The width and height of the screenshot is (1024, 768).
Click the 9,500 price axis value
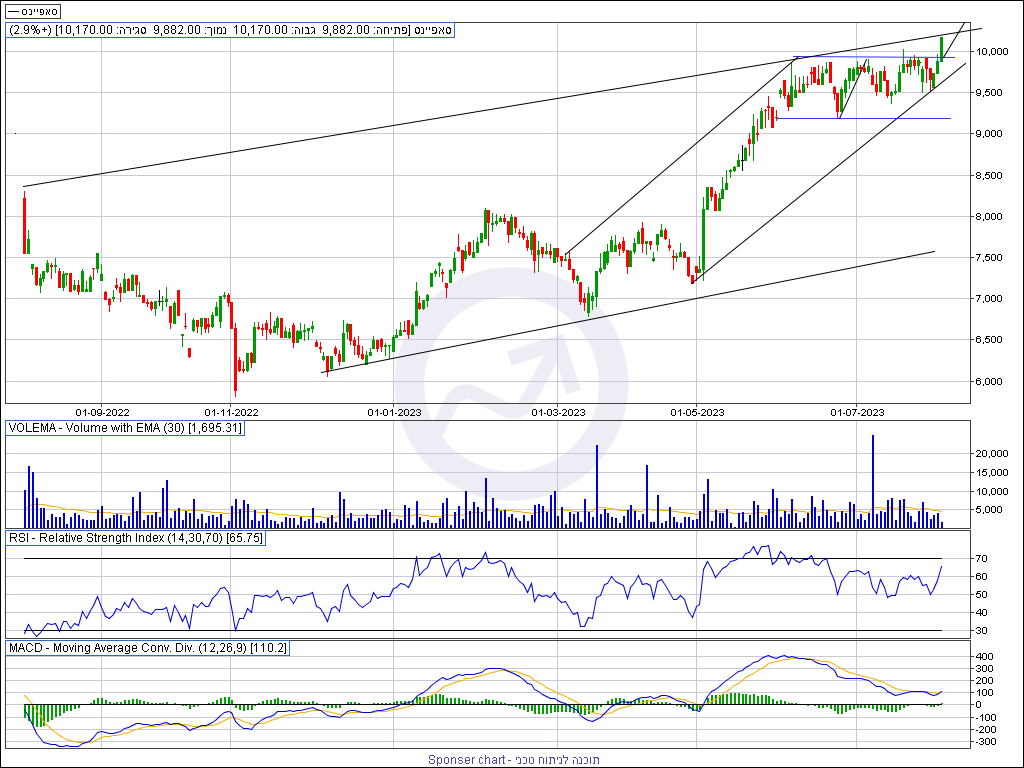[x=991, y=93]
